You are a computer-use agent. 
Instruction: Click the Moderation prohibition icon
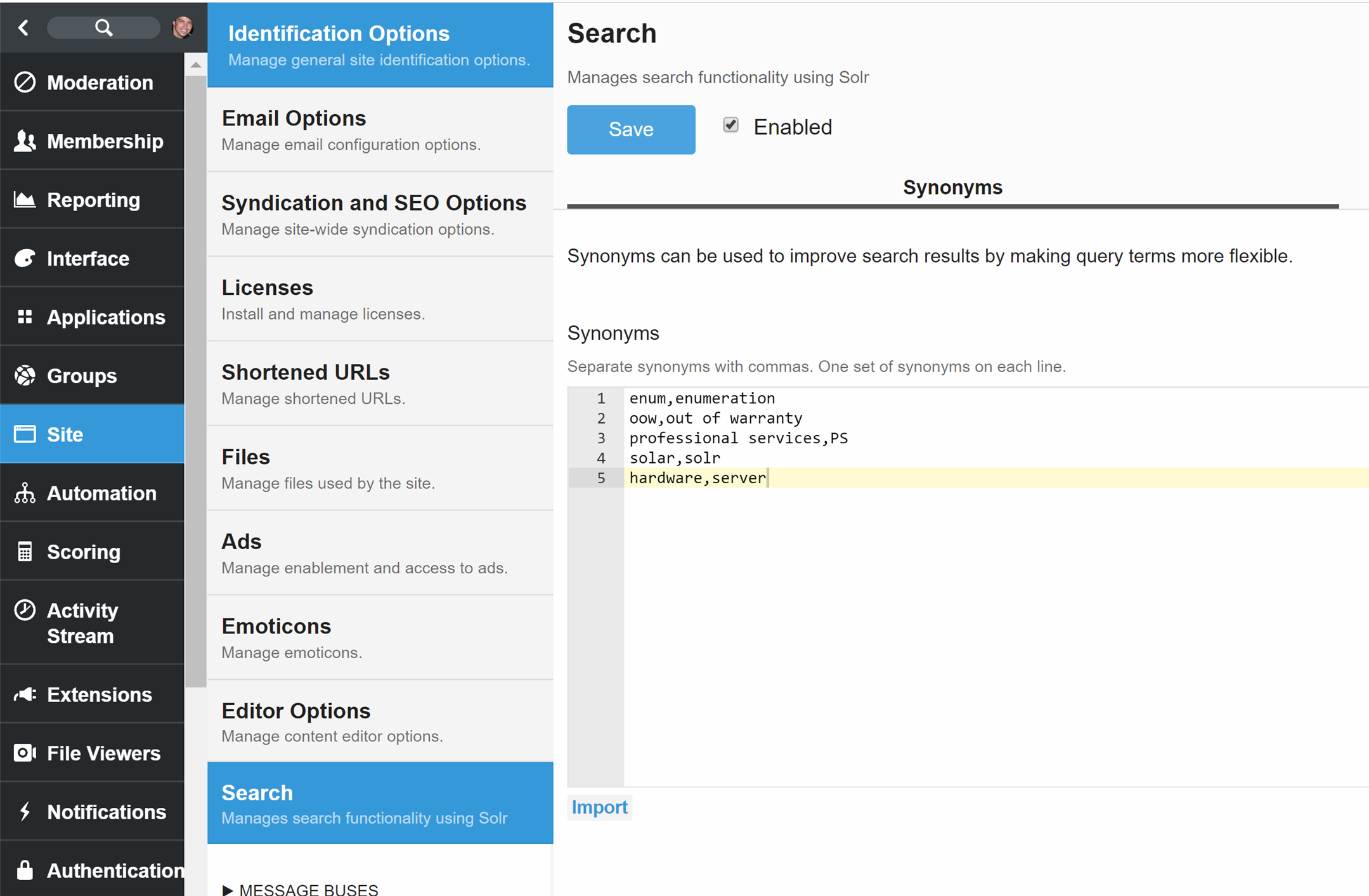(25, 82)
